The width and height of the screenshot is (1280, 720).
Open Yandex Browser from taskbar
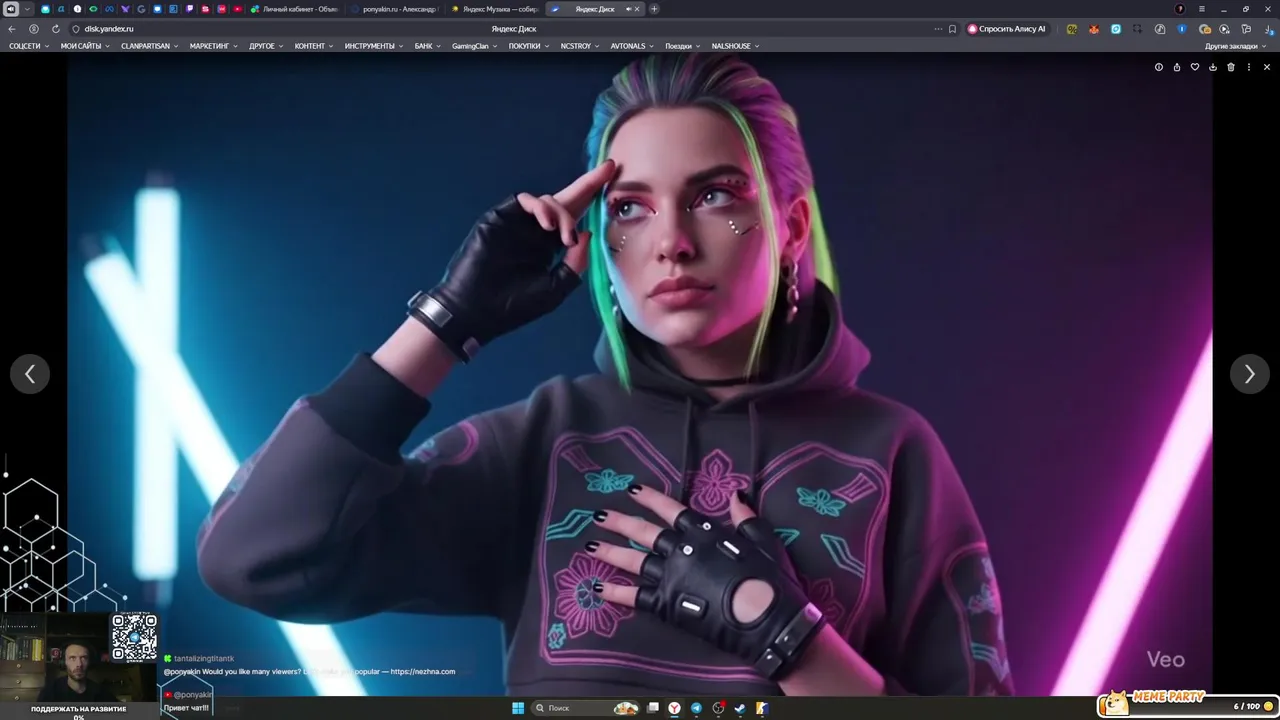[x=675, y=708]
